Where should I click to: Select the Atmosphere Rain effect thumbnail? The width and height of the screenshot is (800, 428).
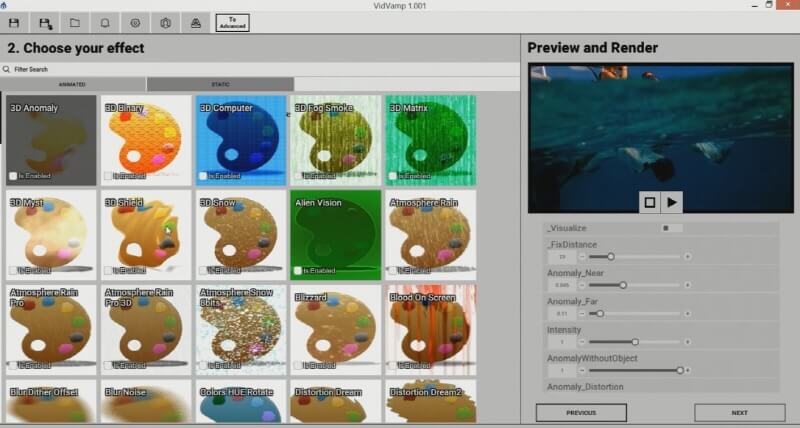click(431, 235)
